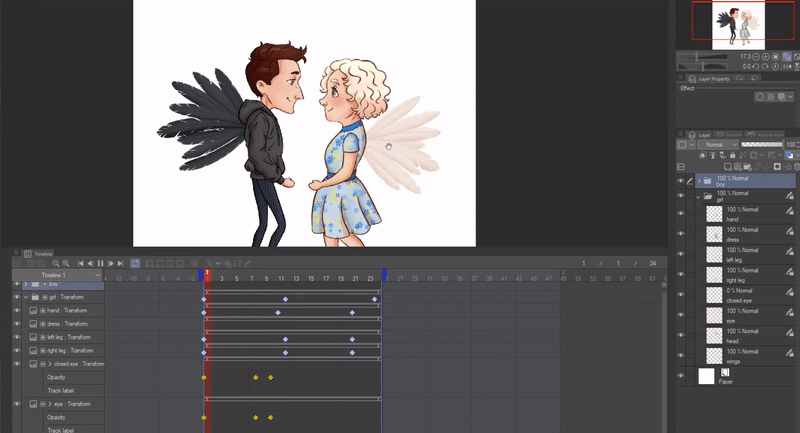This screenshot has height=433, width=800.
Task: Zoom out the timeline view
Action: click(54, 263)
